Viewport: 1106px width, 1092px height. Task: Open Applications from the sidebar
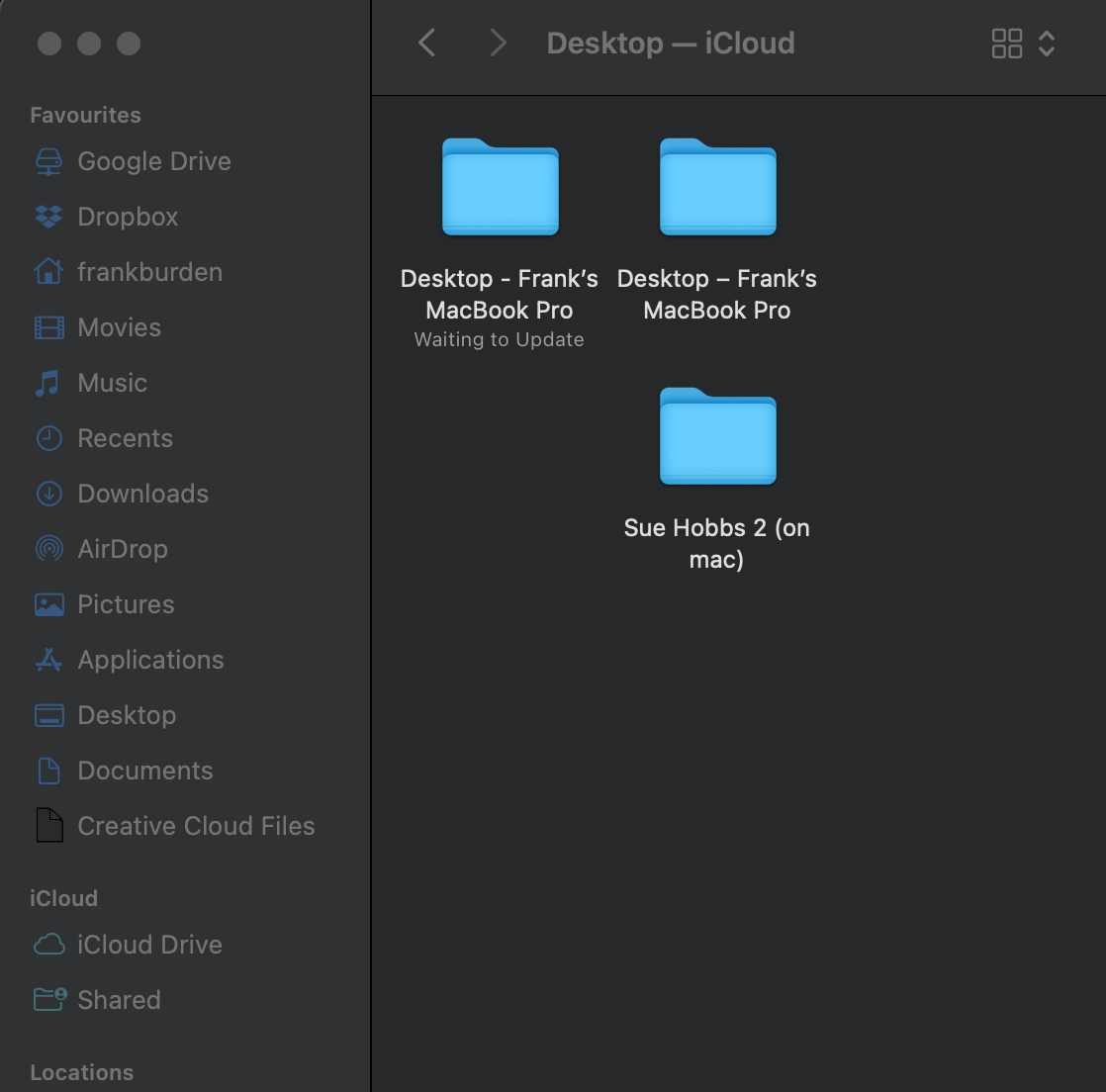click(x=150, y=660)
